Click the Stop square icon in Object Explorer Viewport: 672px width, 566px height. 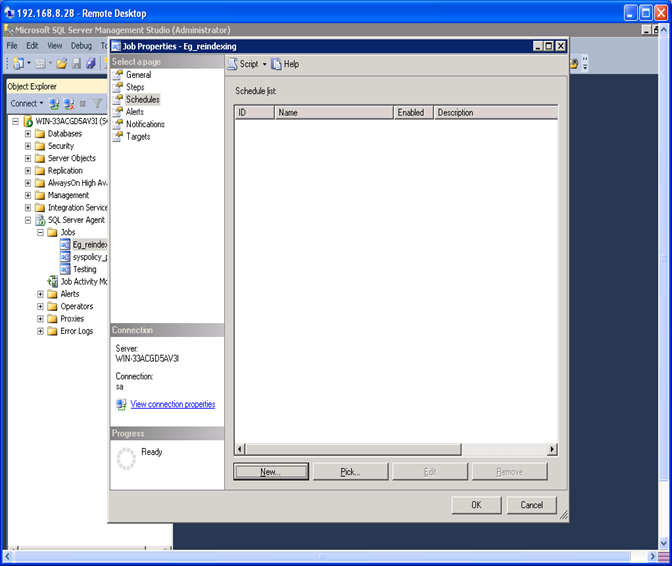pos(83,104)
